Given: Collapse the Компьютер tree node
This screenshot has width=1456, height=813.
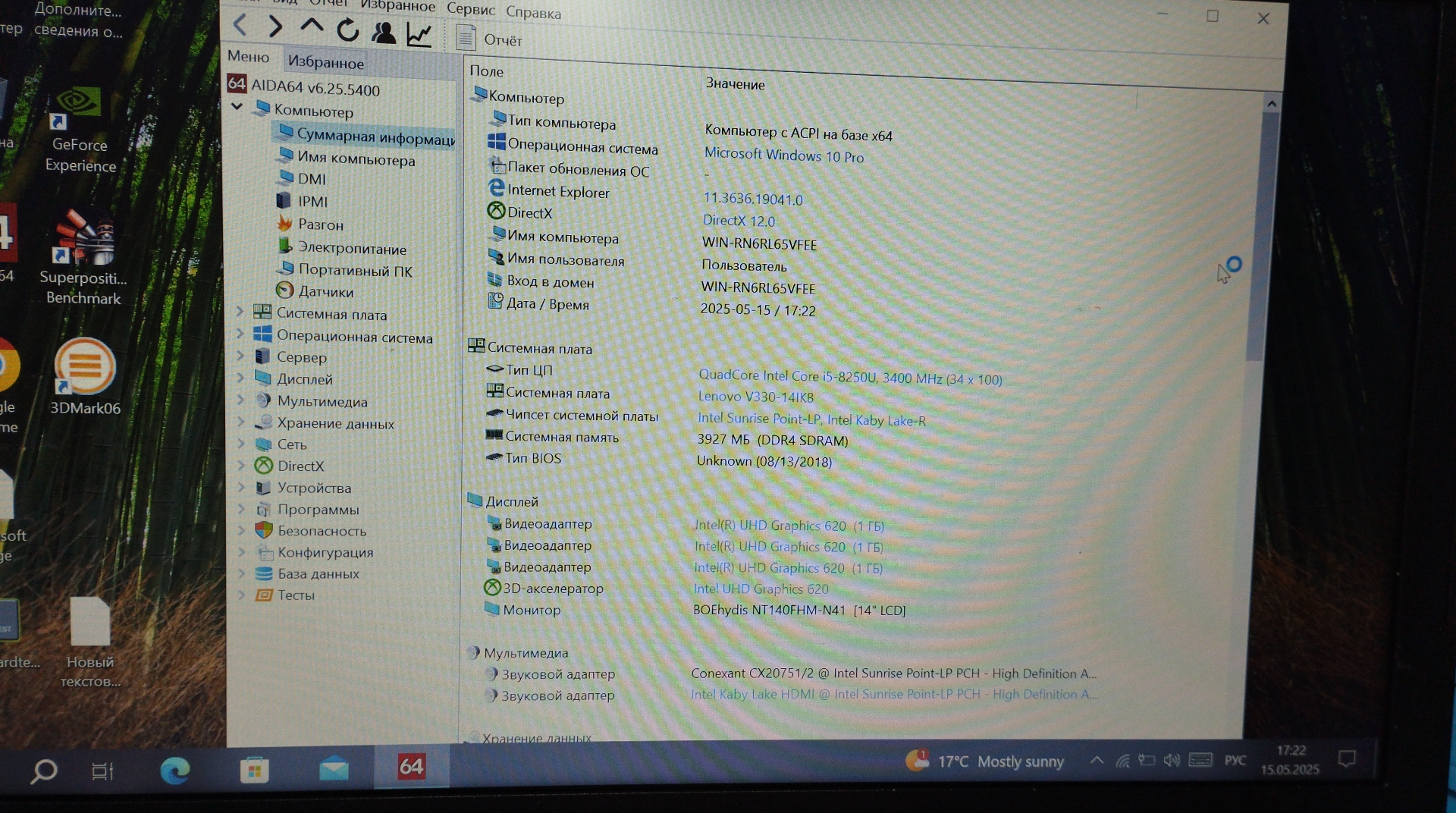Looking at the screenshot, I should point(237,107).
